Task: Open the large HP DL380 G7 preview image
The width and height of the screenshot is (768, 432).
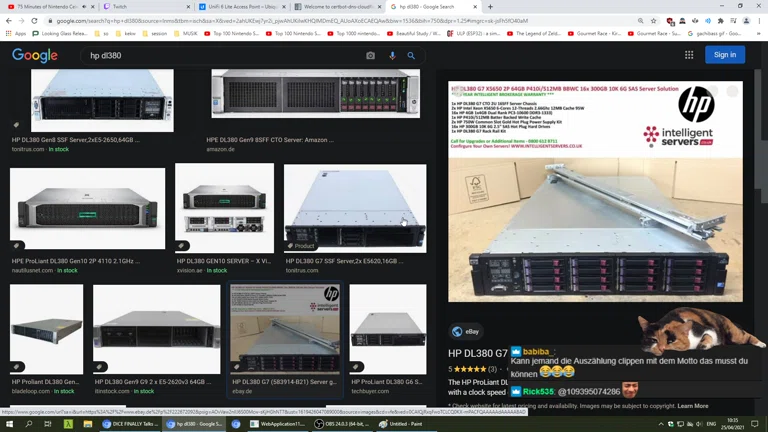Action: pos(595,192)
